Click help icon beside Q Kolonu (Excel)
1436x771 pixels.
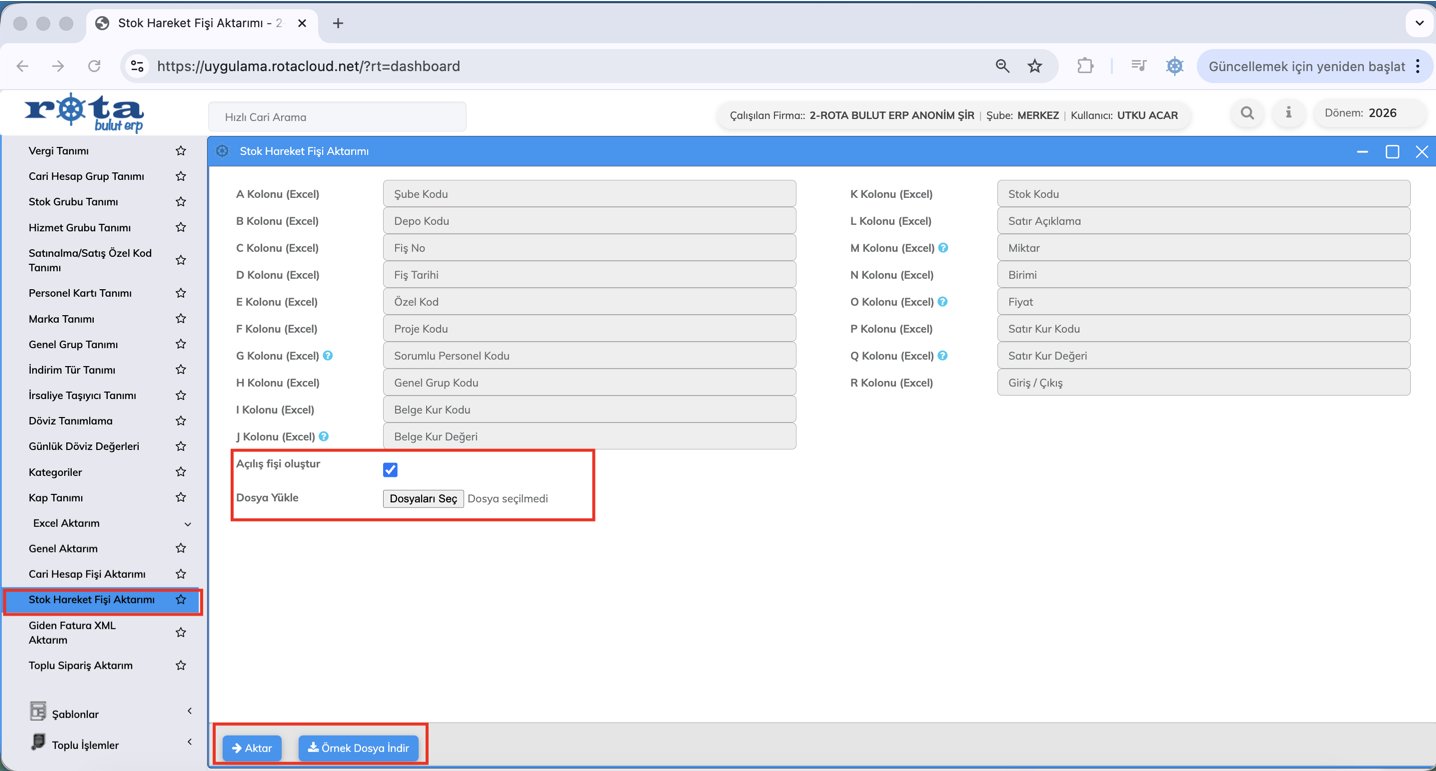pos(943,356)
